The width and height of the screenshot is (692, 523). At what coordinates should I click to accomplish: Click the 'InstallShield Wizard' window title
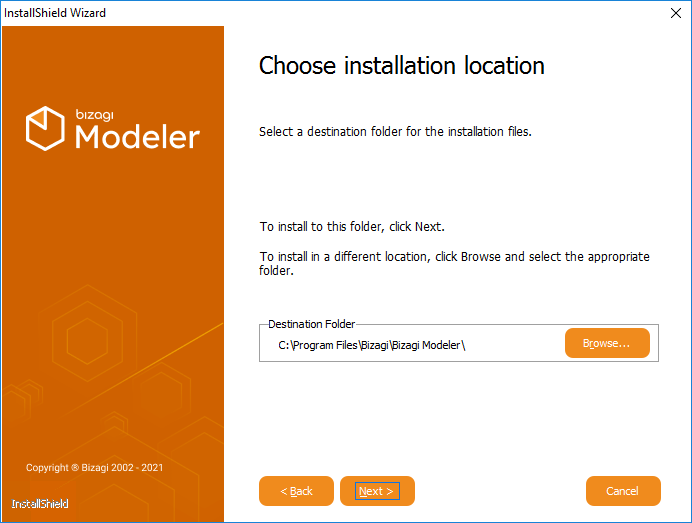point(55,13)
